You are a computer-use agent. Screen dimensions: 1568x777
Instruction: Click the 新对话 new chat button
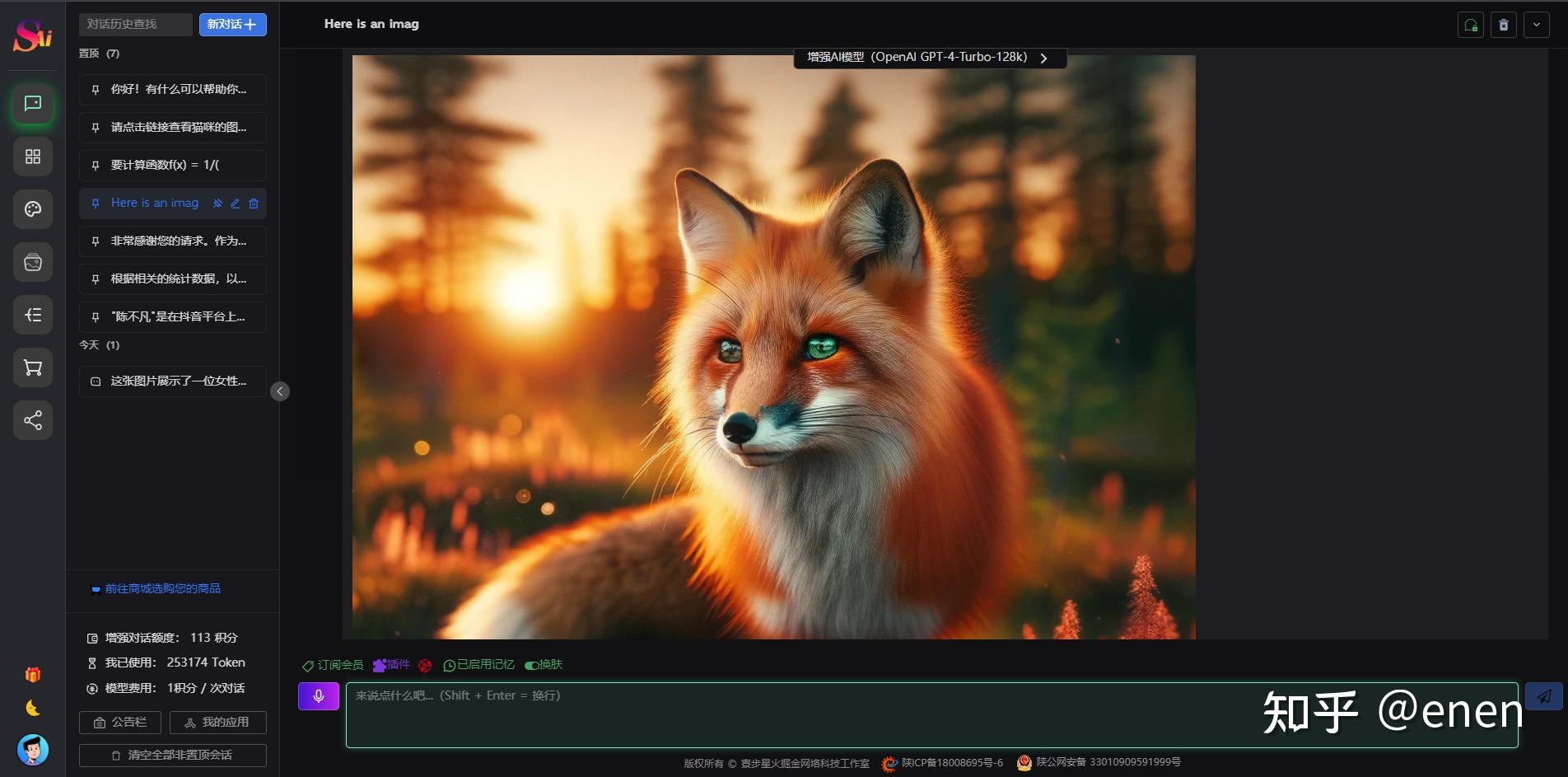232,25
